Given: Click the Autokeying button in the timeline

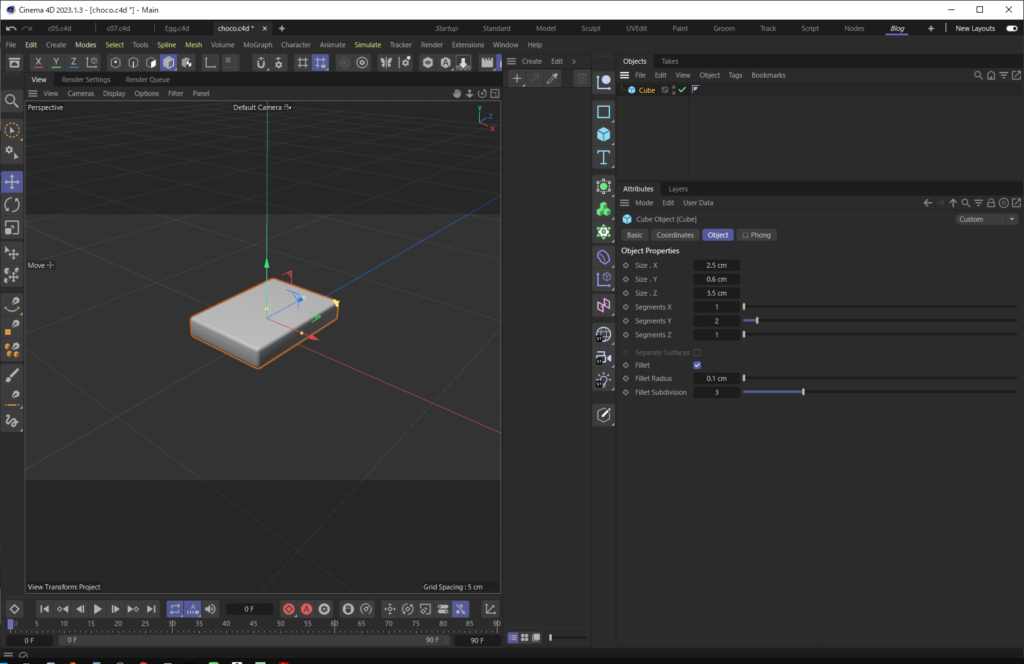Looking at the screenshot, I should point(306,609).
